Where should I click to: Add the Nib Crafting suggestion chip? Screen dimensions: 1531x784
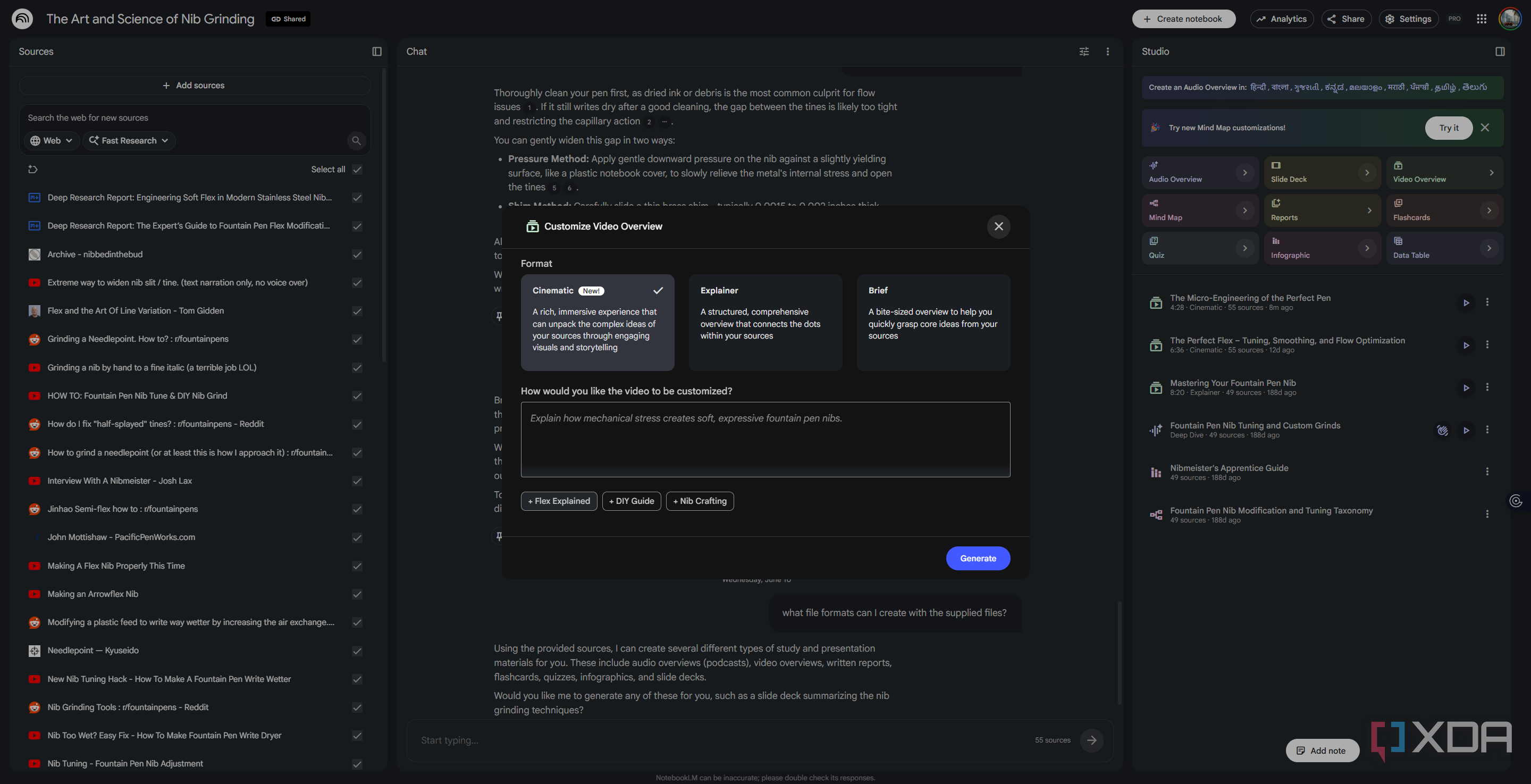pos(700,501)
